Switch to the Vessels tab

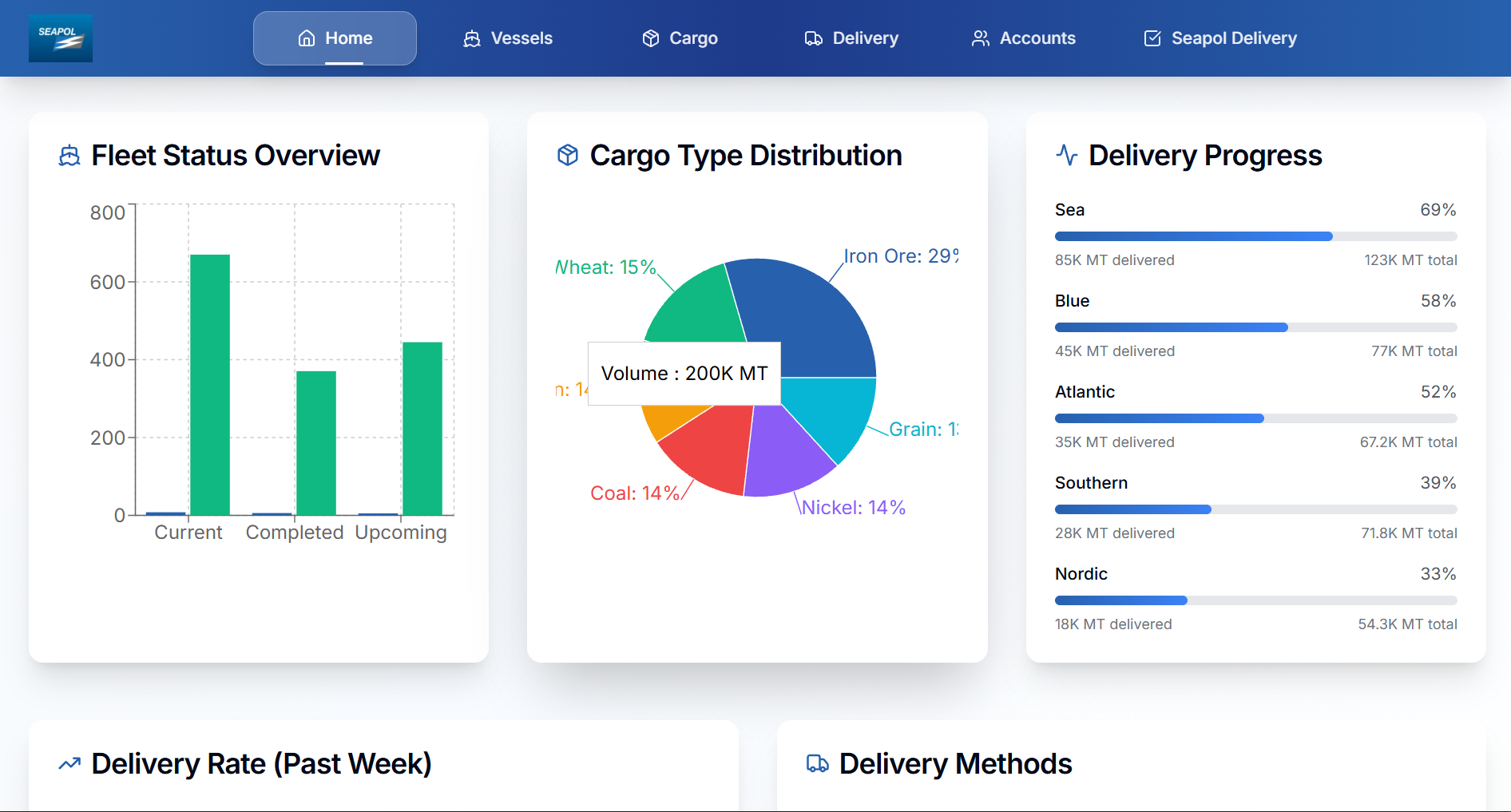coord(508,38)
